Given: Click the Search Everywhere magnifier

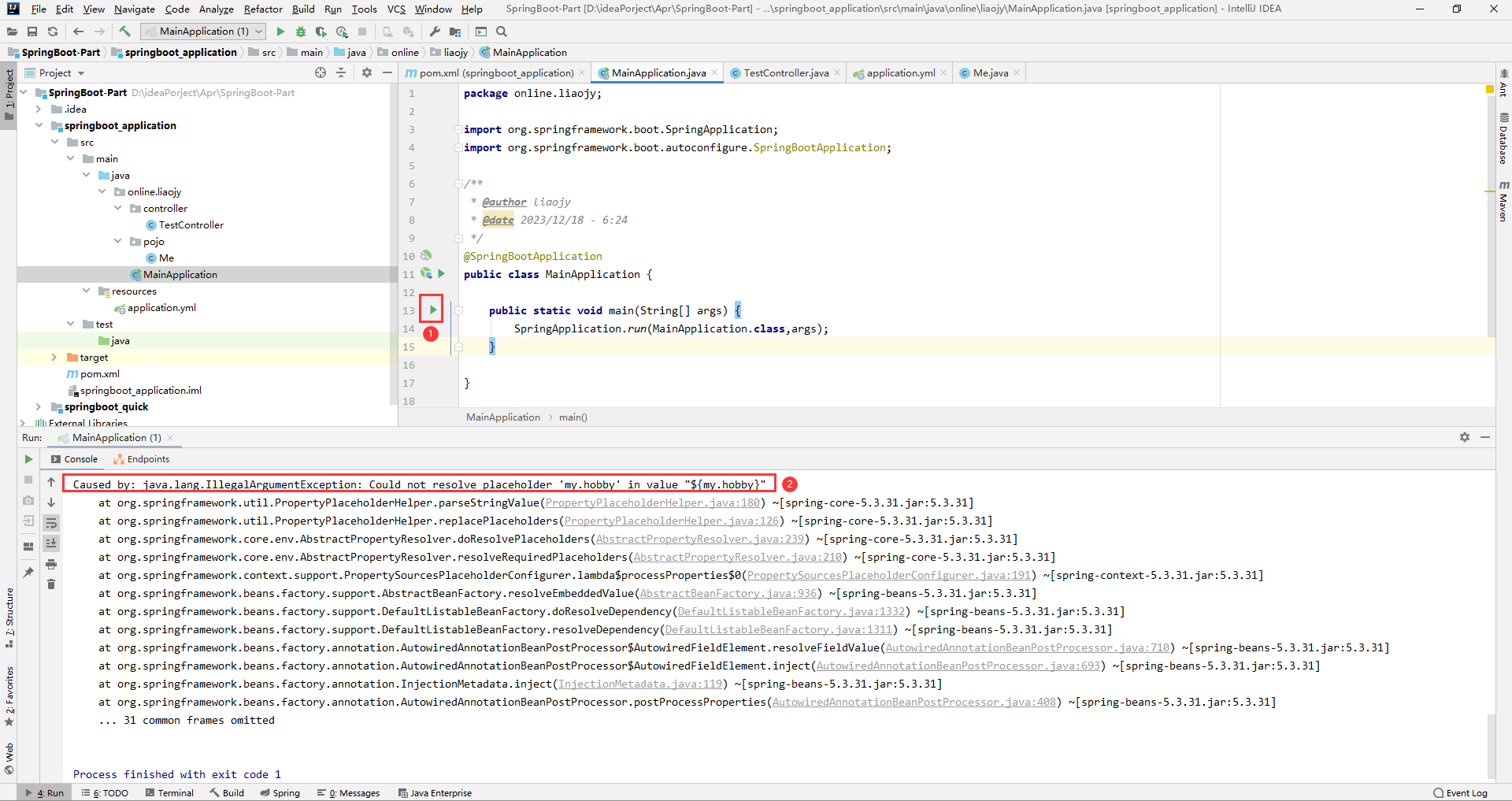Looking at the screenshot, I should point(502,32).
